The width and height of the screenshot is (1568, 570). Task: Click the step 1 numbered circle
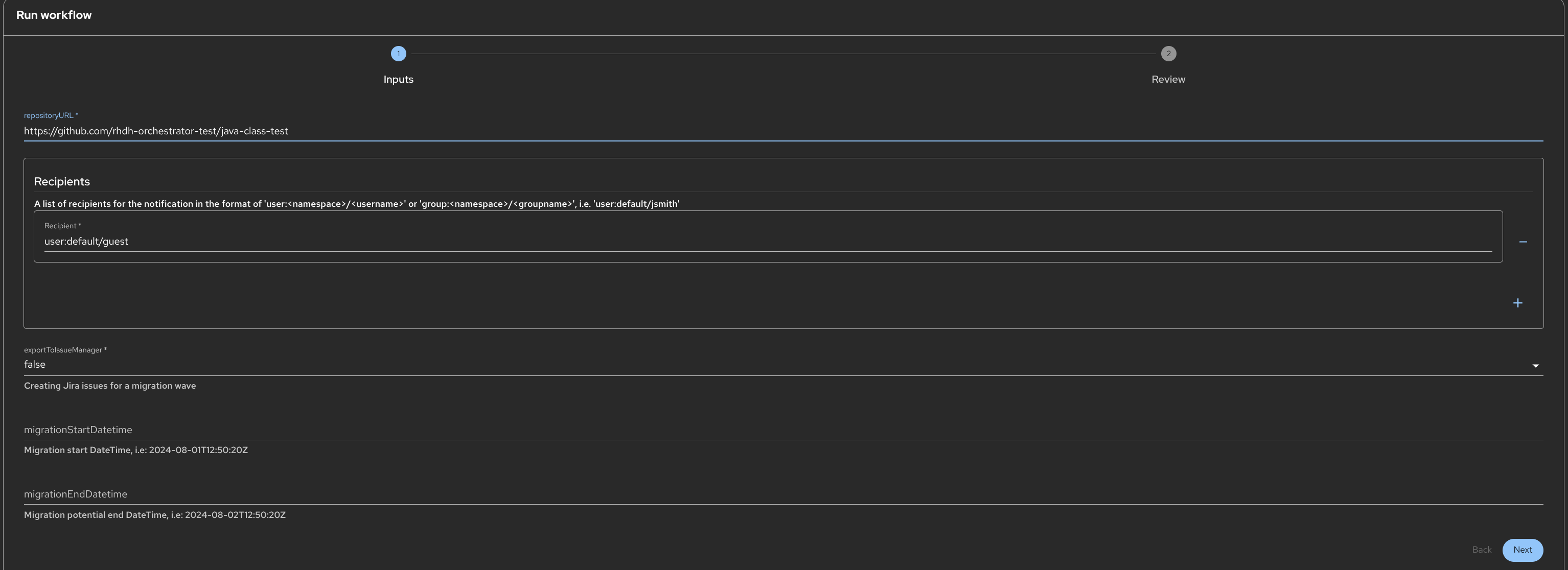pyautogui.click(x=398, y=54)
